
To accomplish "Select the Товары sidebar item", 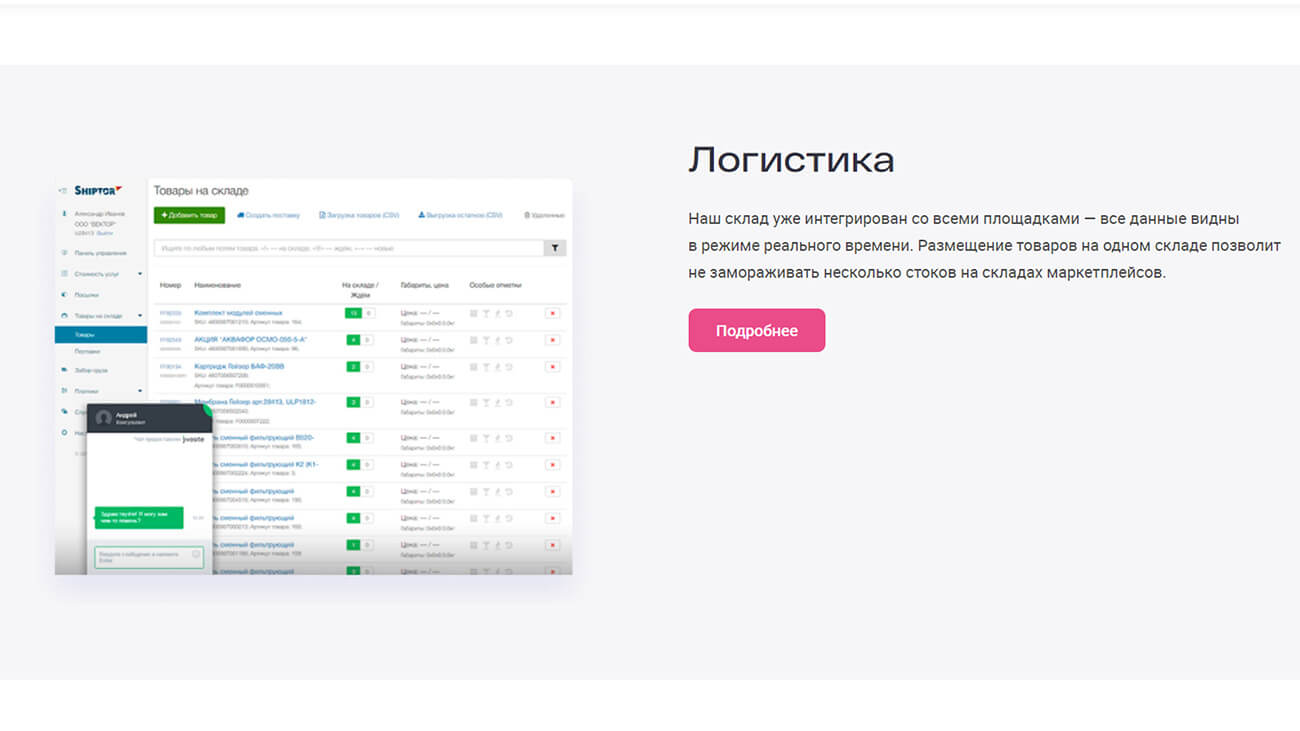I will [100, 335].
